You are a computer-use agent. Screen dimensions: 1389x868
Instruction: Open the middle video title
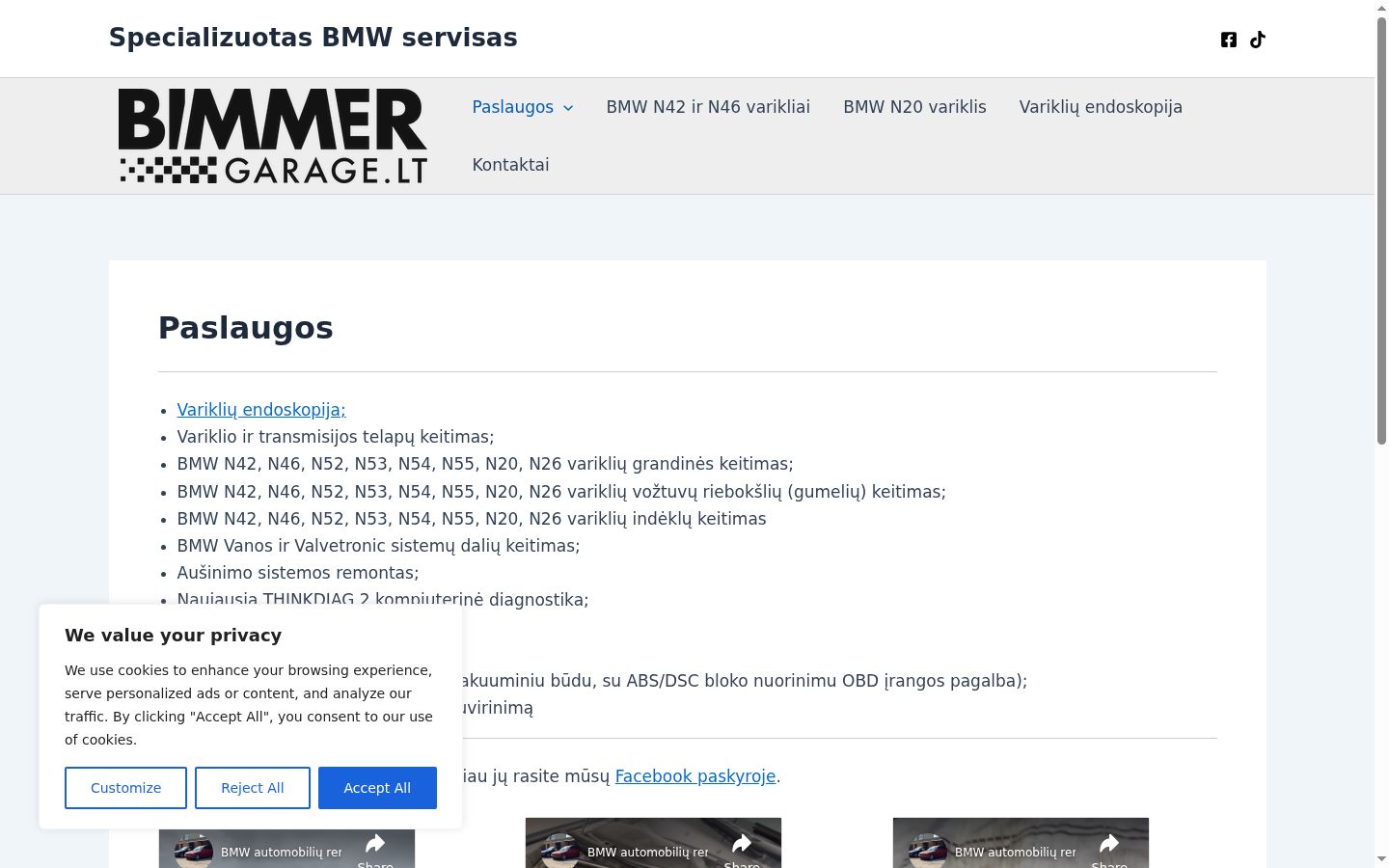click(647, 853)
